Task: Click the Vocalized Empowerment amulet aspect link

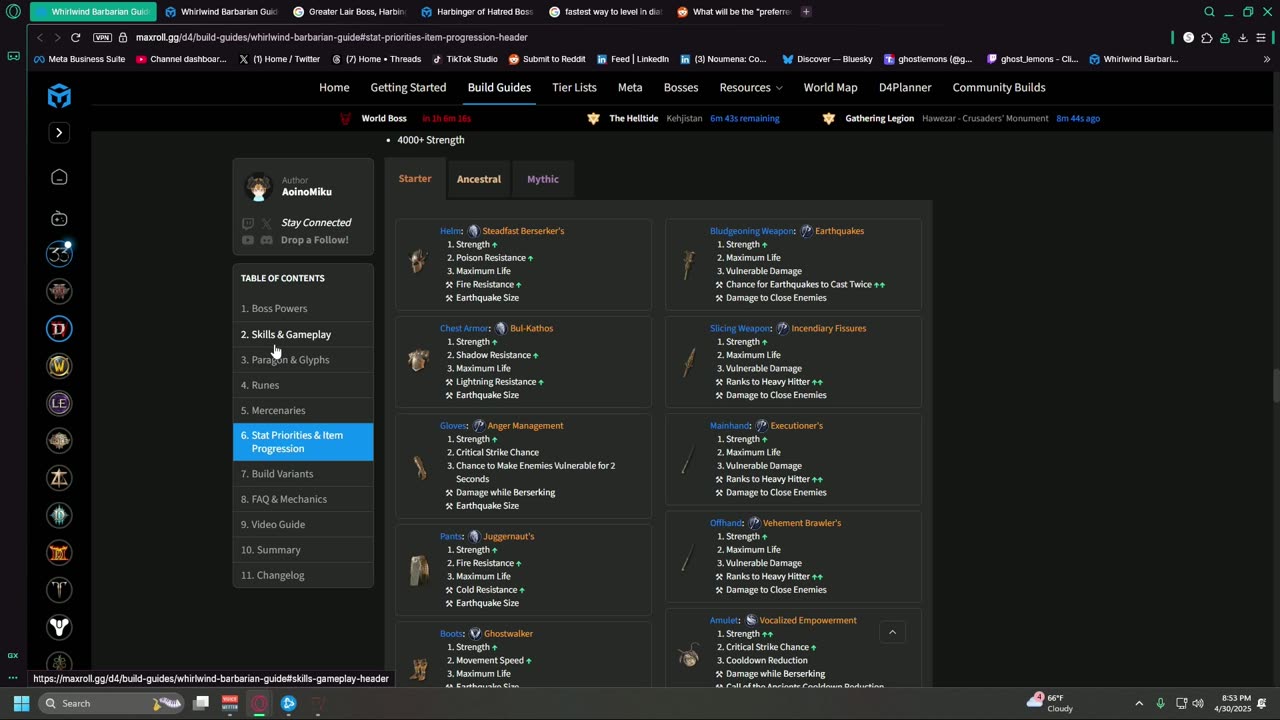Action: pyautogui.click(x=808, y=620)
